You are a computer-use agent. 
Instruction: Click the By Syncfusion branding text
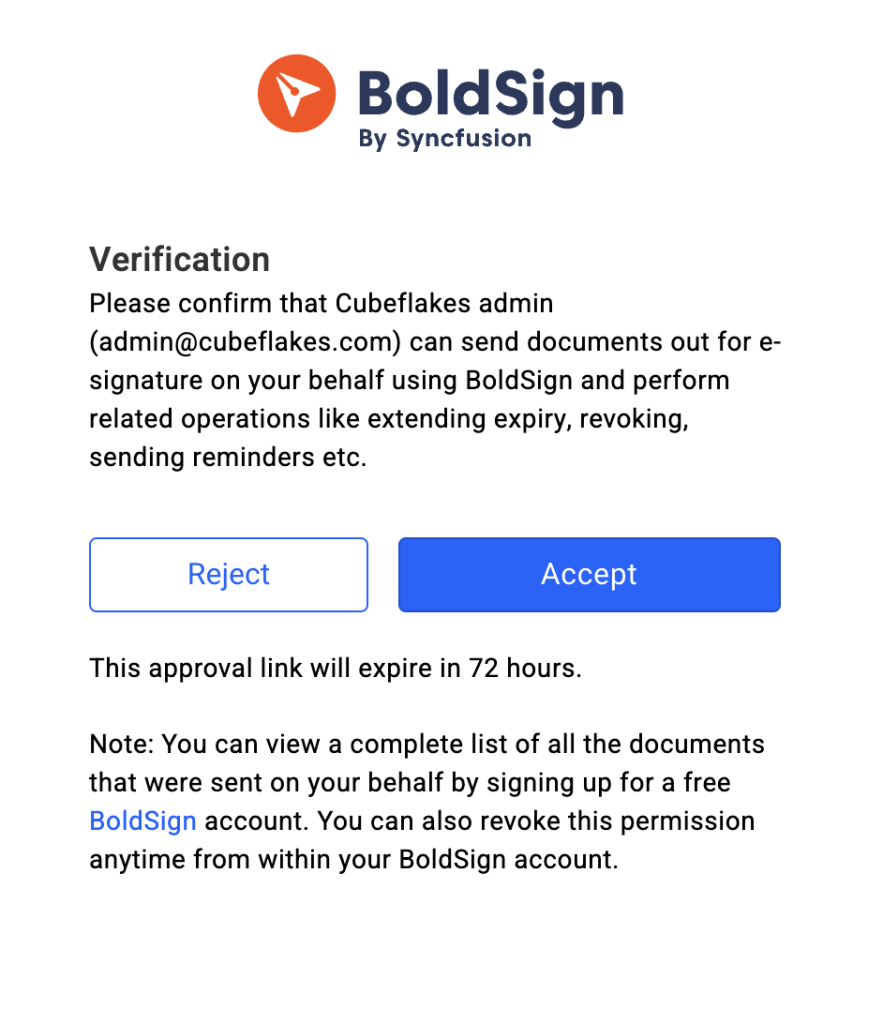[444, 139]
